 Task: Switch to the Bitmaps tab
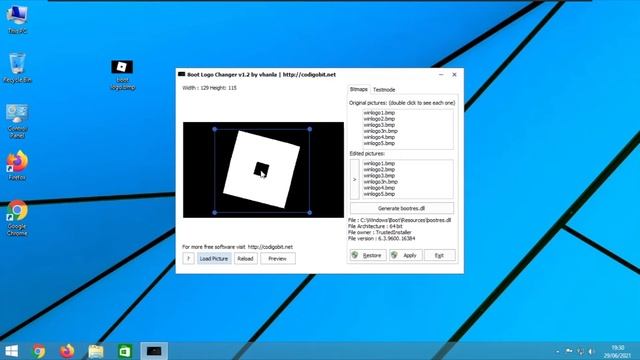(x=358, y=89)
